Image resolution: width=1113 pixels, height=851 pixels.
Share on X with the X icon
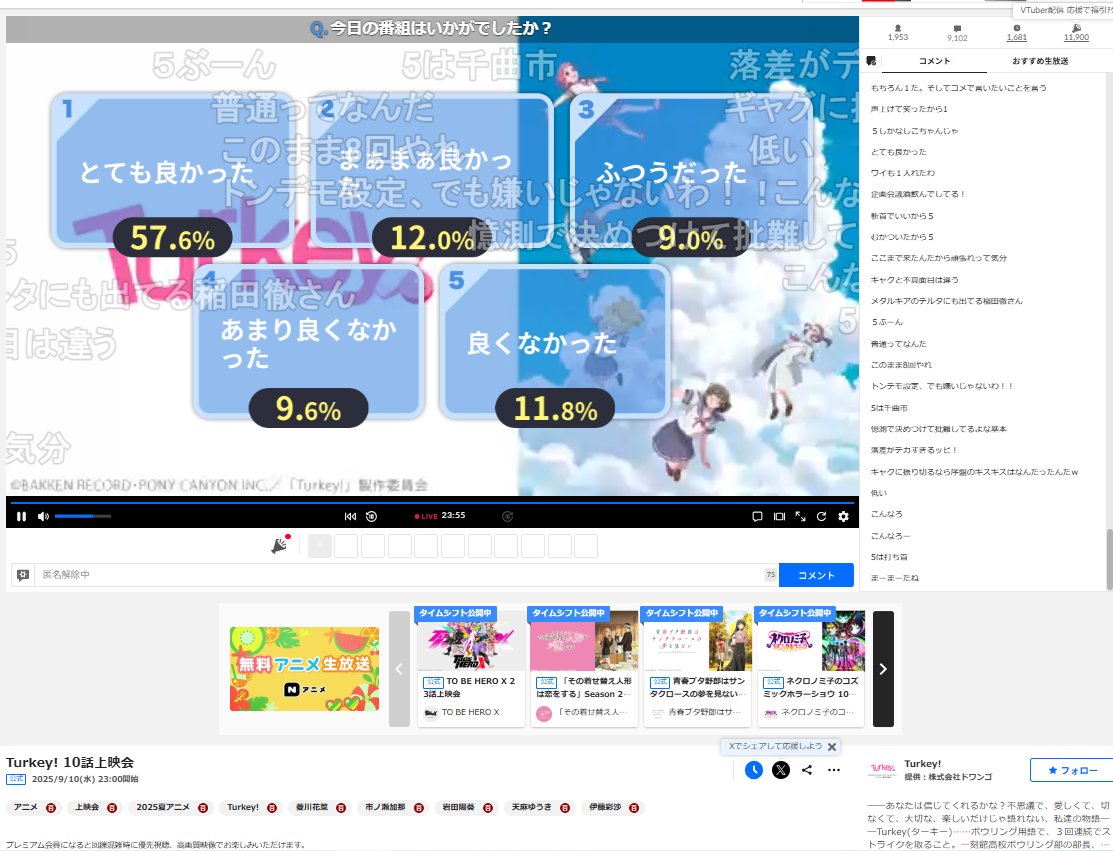781,770
